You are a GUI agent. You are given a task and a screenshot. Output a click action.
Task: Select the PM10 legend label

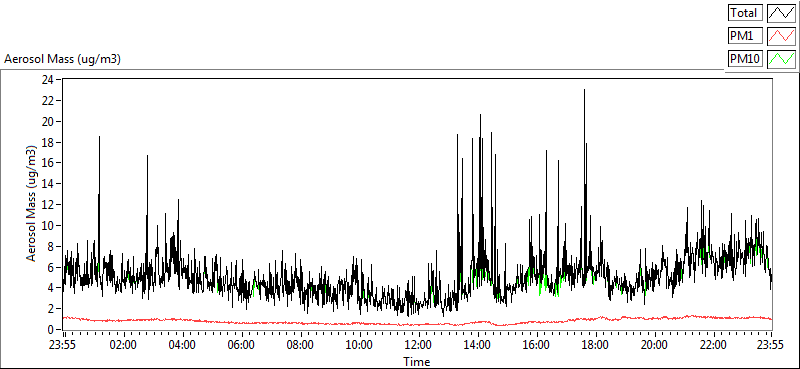[x=745, y=59]
